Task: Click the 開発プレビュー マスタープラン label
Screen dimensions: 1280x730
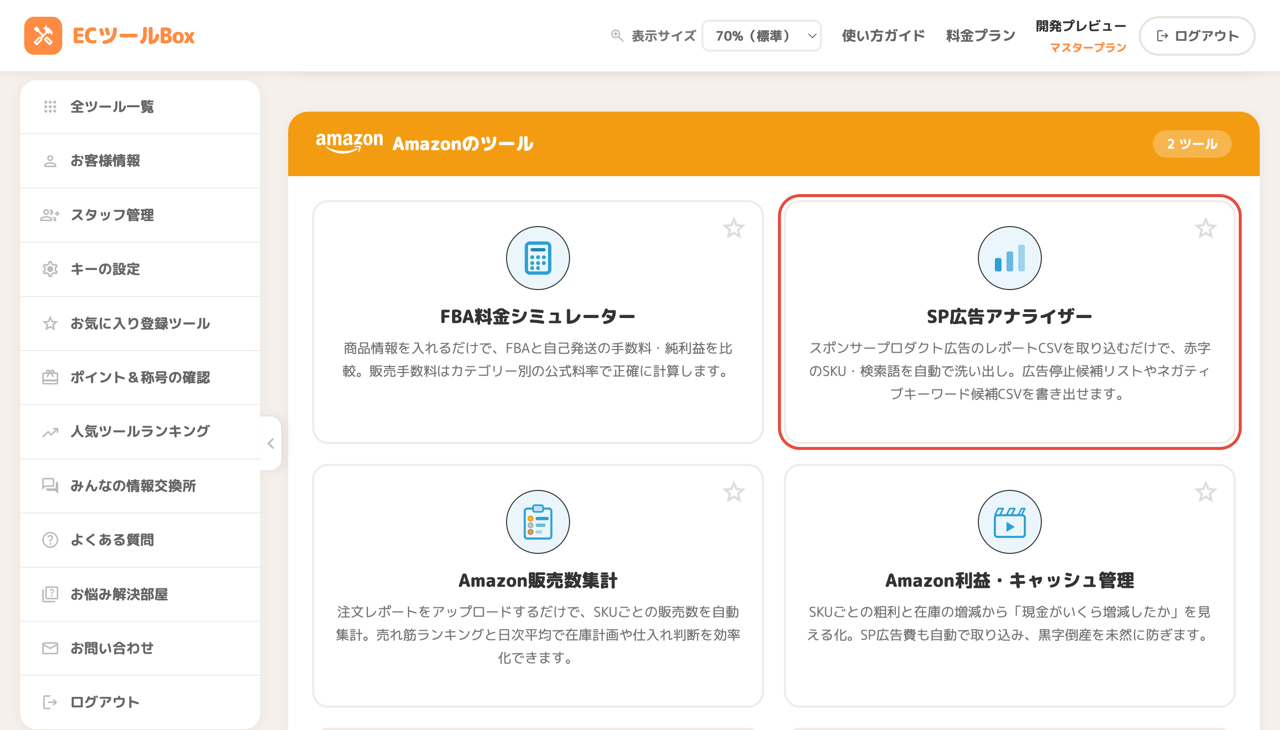Action: [1081, 36]
